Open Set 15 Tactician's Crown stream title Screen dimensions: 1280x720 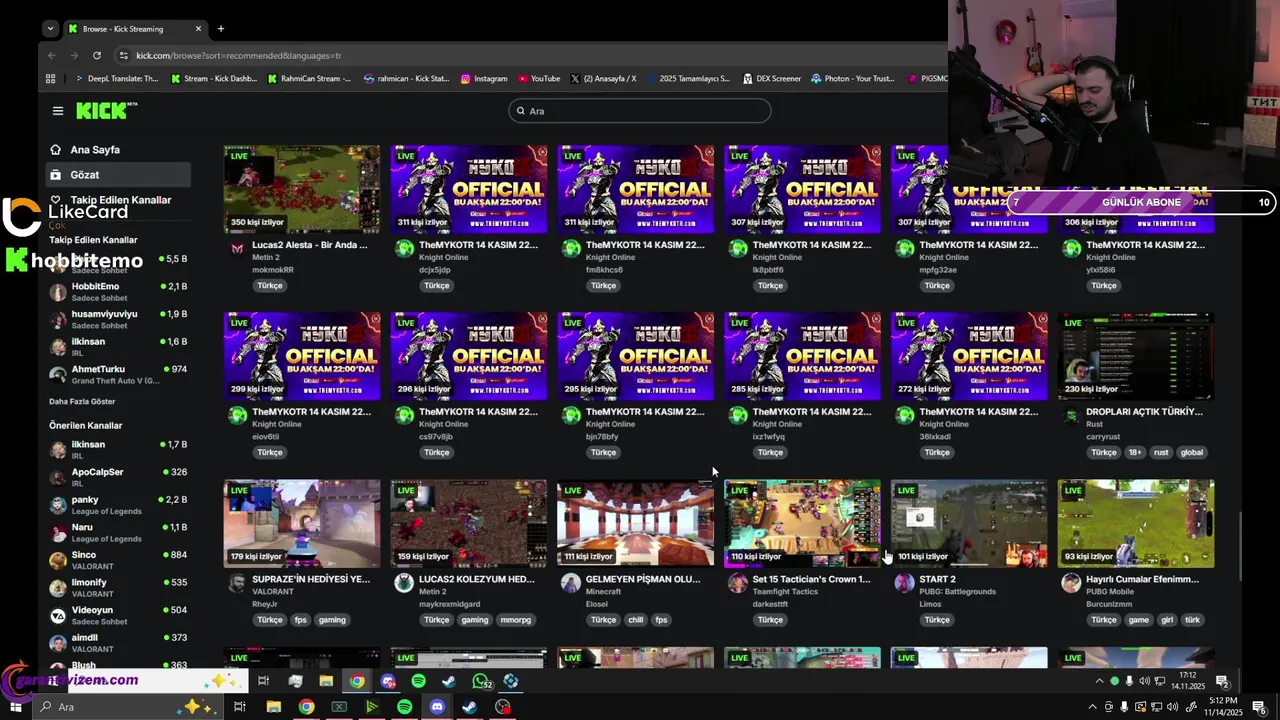[811, 579]
